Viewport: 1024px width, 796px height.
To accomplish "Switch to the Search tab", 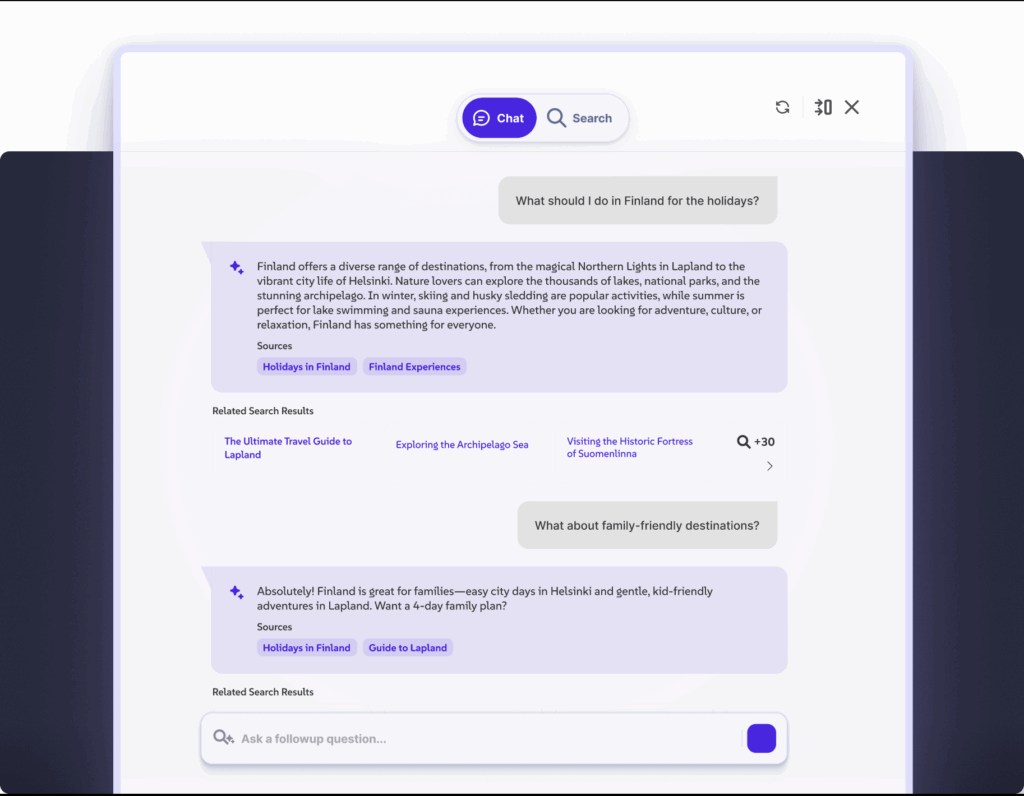I will (x=580, y=118).
